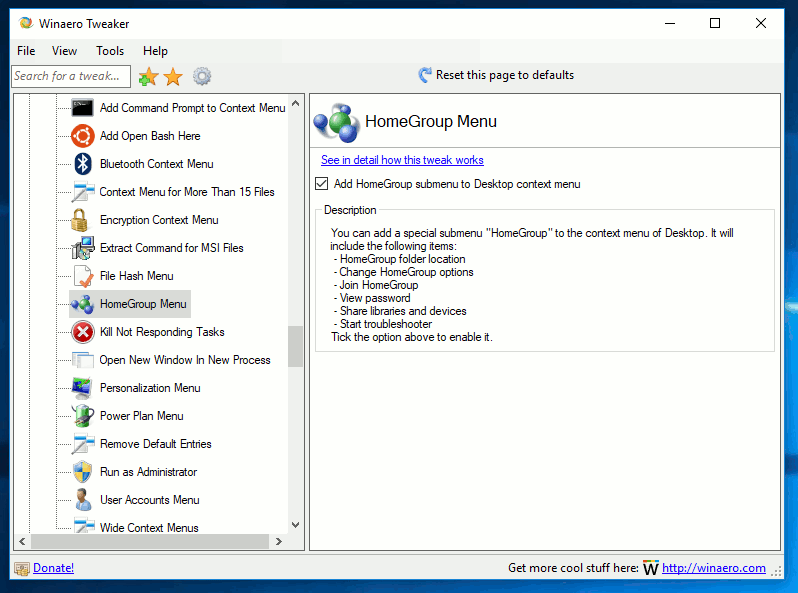
Task: Click the Bluetooth Context Menu icon
Action: click(x=83, y=164)
